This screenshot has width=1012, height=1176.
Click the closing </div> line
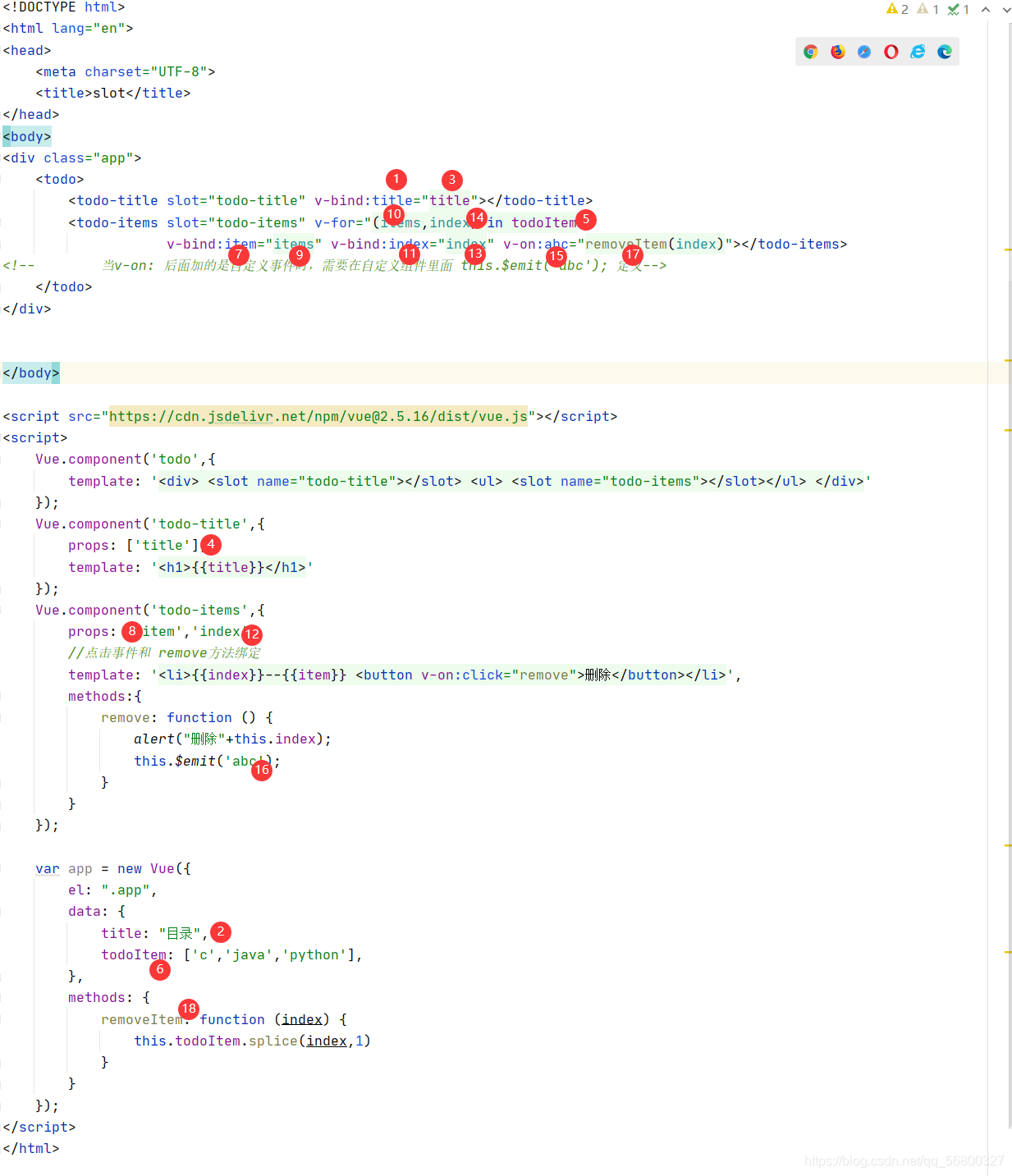[27, 309]
